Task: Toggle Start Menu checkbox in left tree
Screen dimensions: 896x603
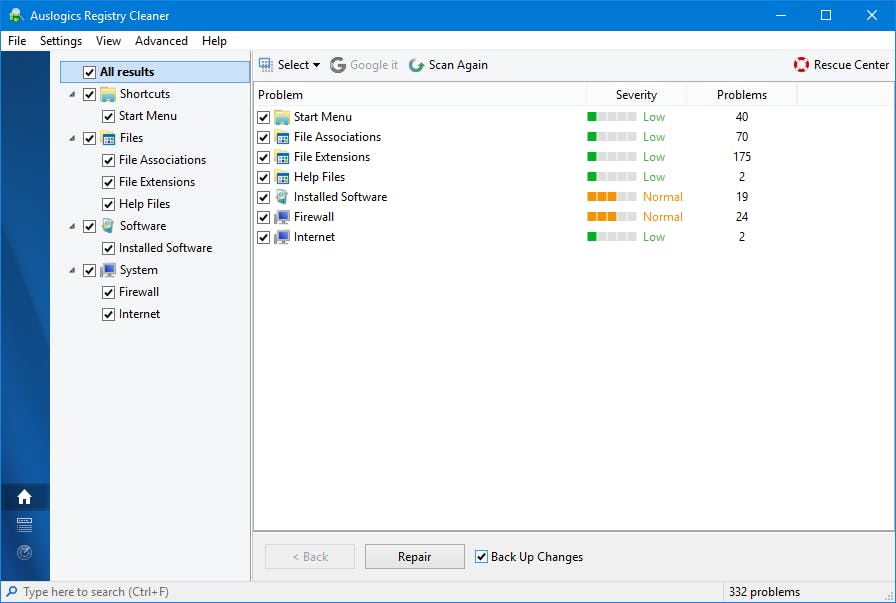Action: tap(108, 117)
